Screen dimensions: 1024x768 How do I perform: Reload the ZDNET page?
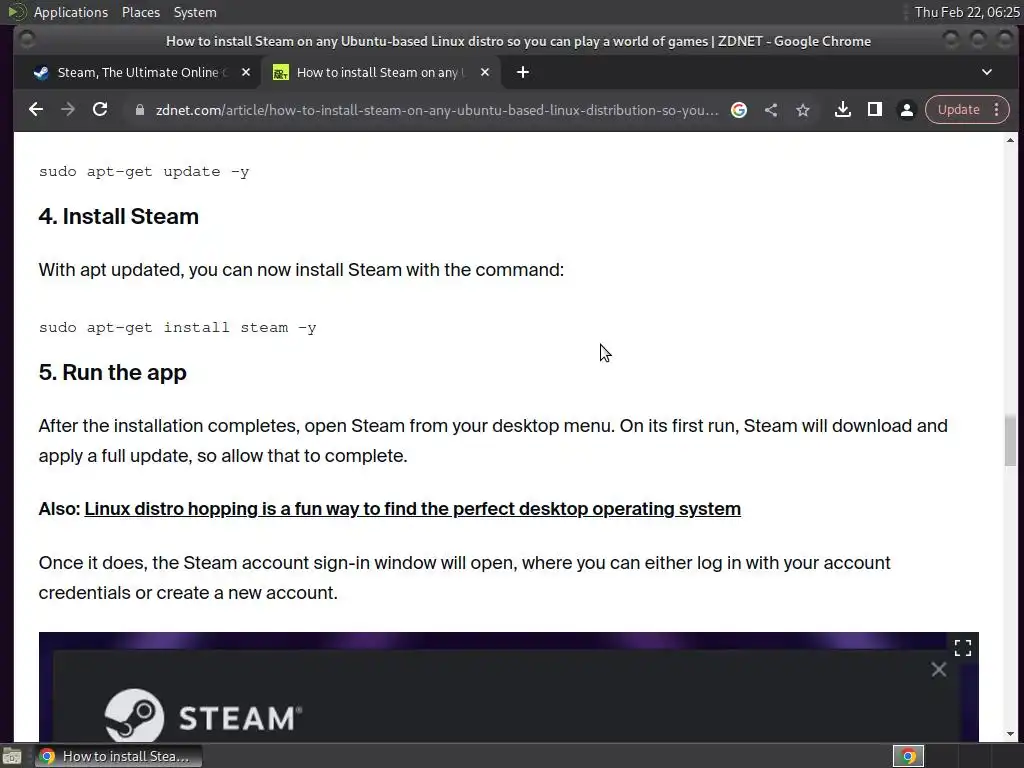click(x=100, y=110)
